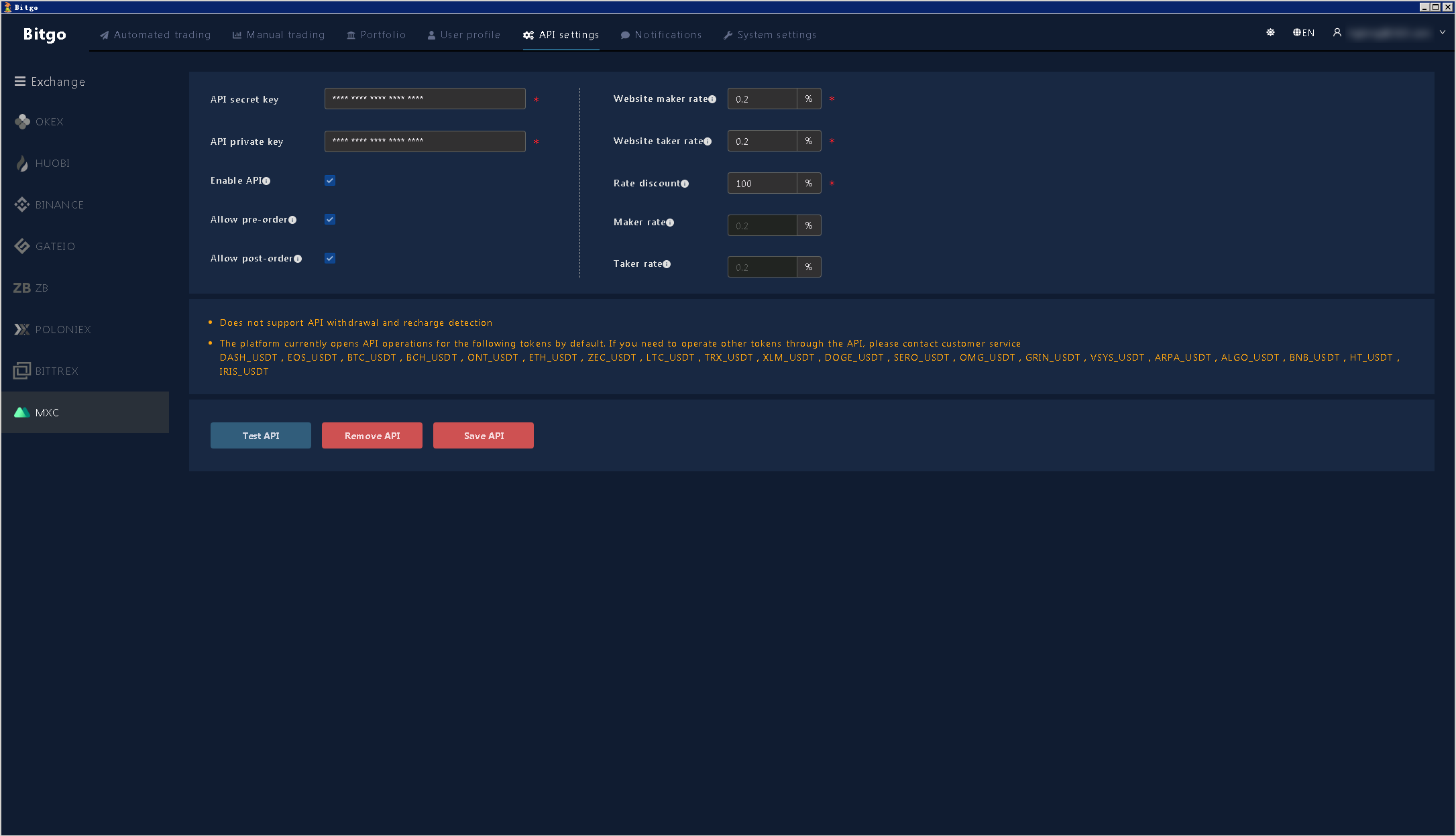Open the OKEX exchange icon
Screen dimensions: 1456x836
pos(22,121)
